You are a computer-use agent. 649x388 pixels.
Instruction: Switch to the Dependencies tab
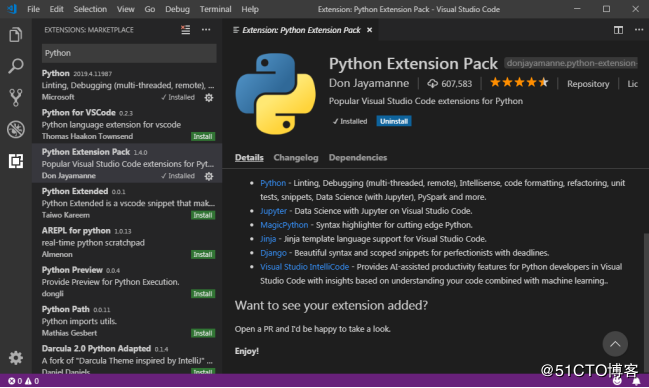[358, 158]
